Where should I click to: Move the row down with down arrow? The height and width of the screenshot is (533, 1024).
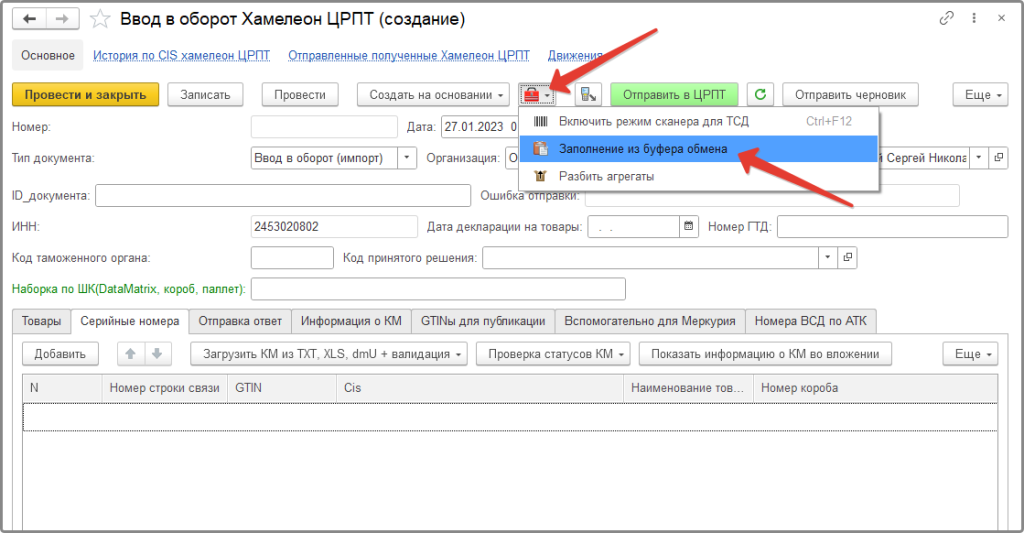(157, 354)
